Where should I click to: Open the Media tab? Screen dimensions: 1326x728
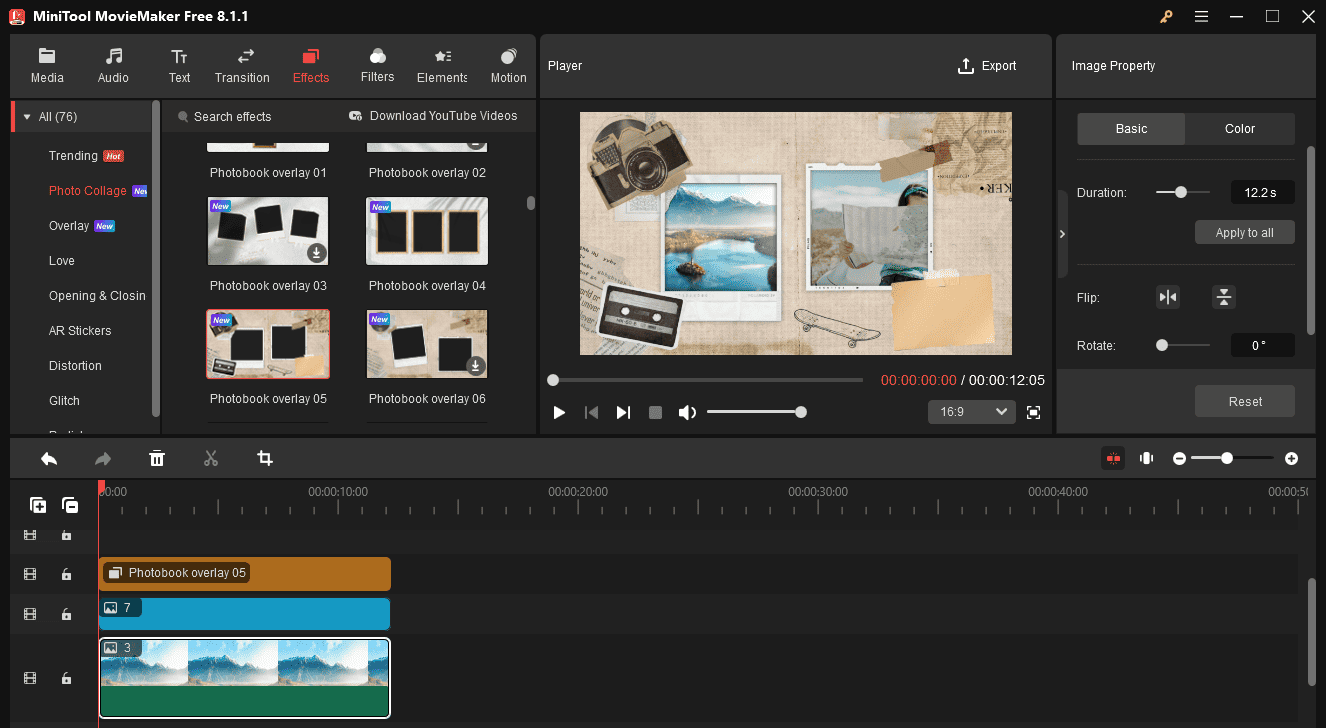47,66
